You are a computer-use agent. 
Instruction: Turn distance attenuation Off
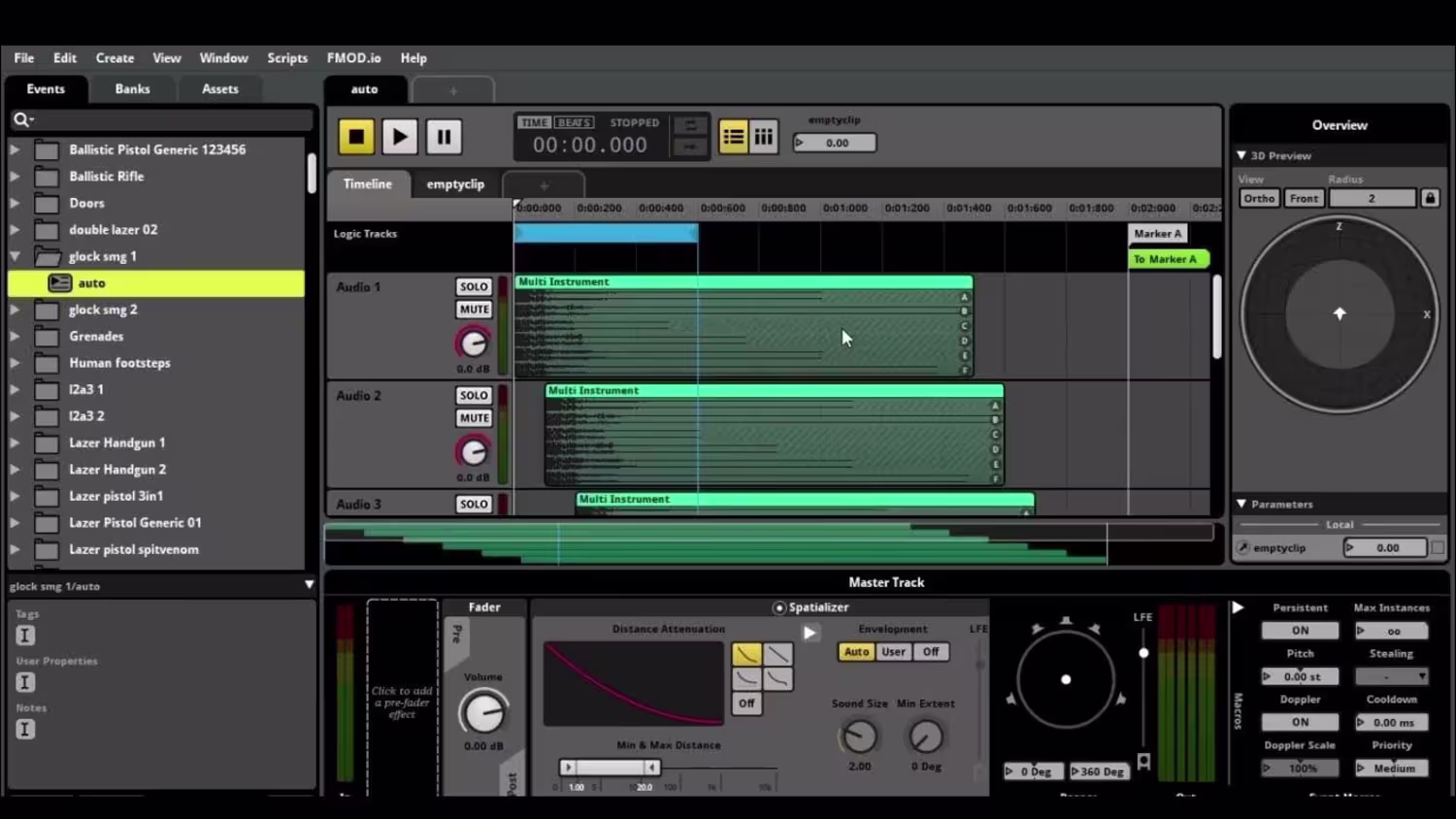coord(746,704)
